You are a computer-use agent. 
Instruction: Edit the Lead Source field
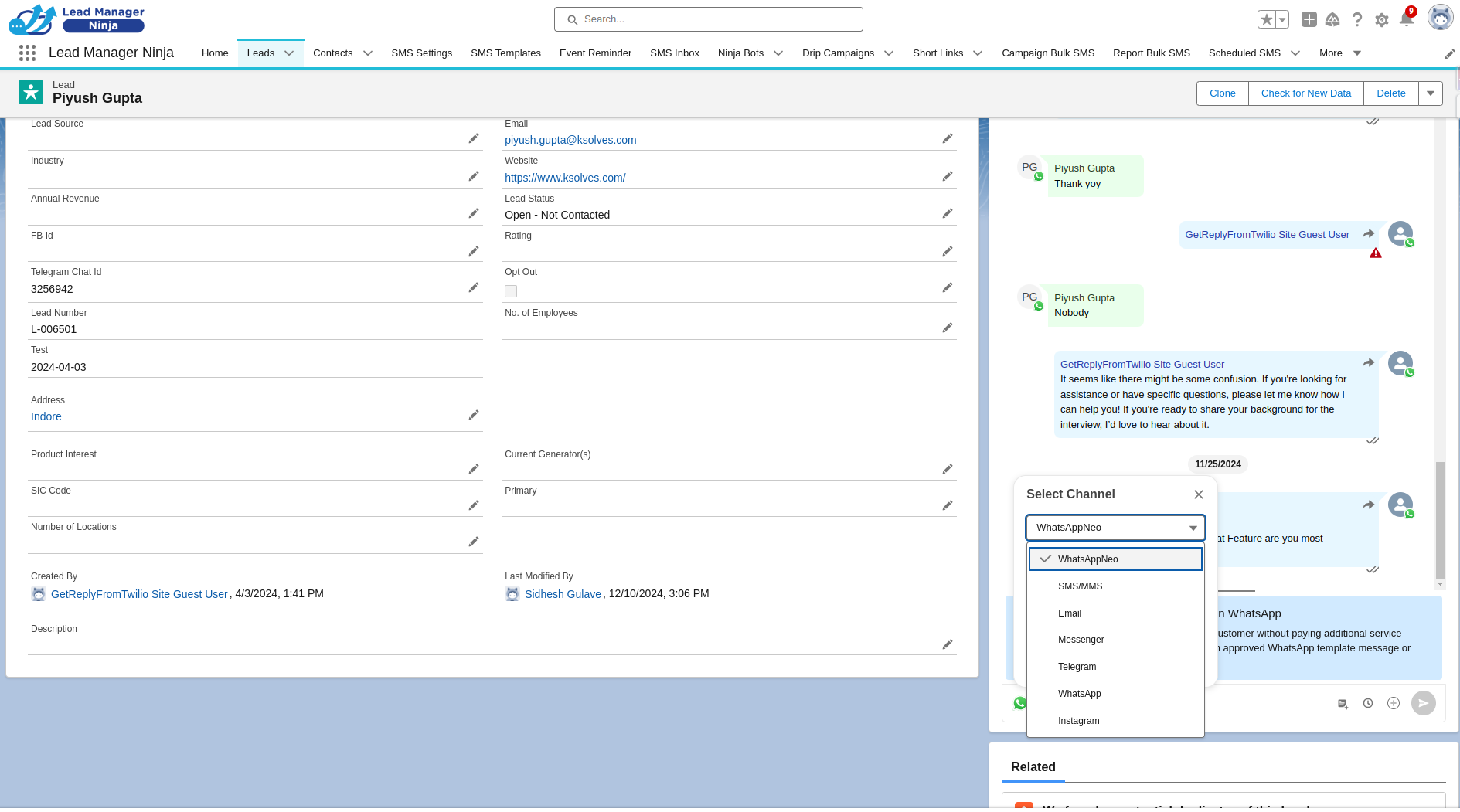click(474, 138)
